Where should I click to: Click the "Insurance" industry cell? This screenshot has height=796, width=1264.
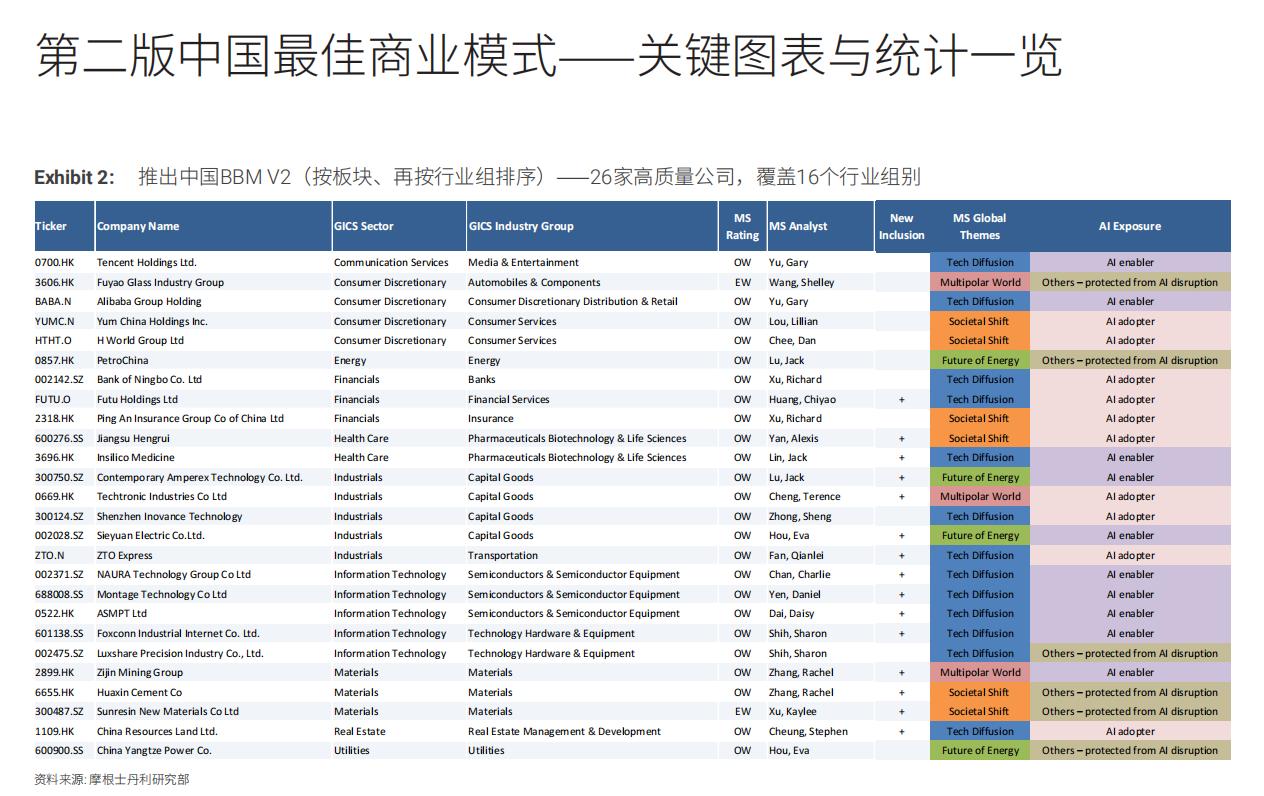[x=490, y=418]
